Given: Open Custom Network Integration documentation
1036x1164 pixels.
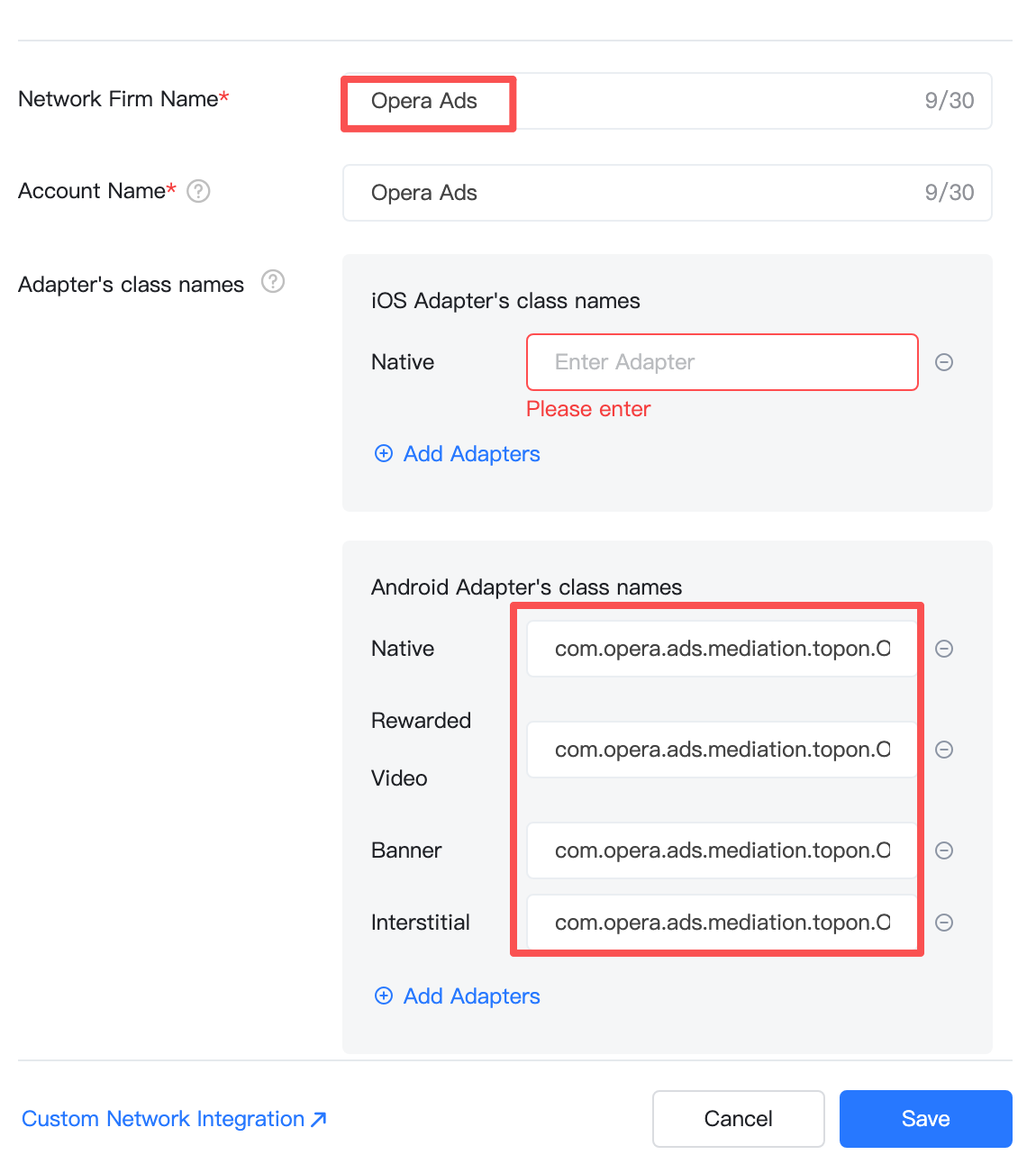Looking at the screenshot, I should (x=162, y=1118).
